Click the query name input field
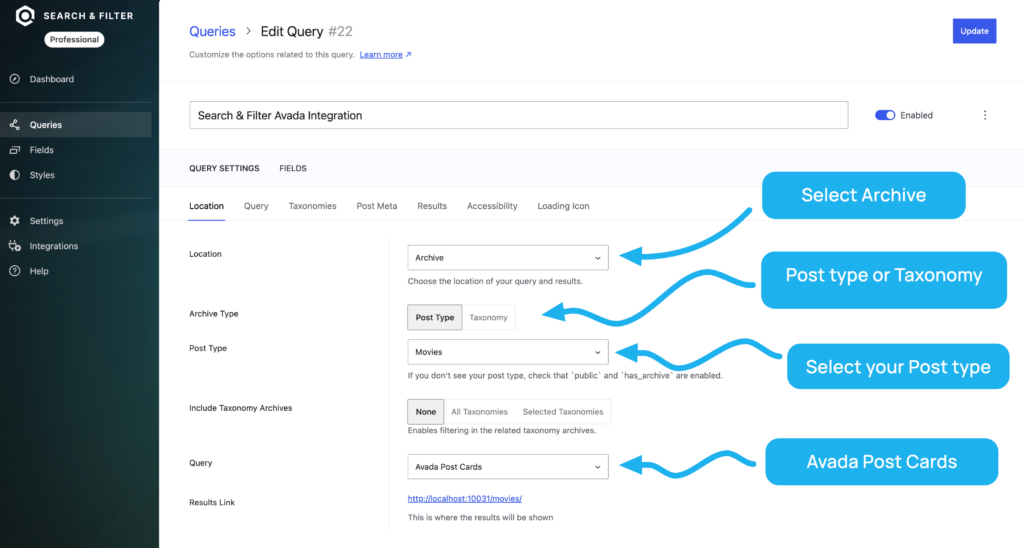1024x548 pixels. point(519,115)
